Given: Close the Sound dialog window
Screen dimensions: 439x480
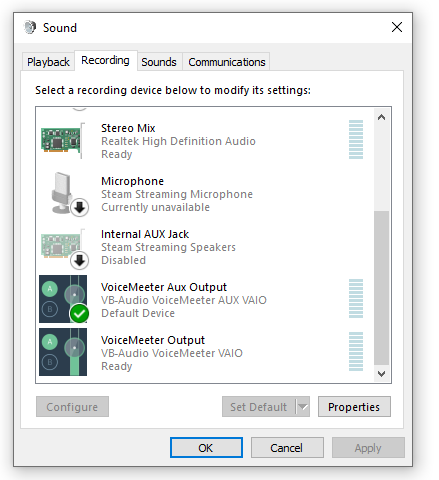Looking at the screenshot, I should [397, 27].
